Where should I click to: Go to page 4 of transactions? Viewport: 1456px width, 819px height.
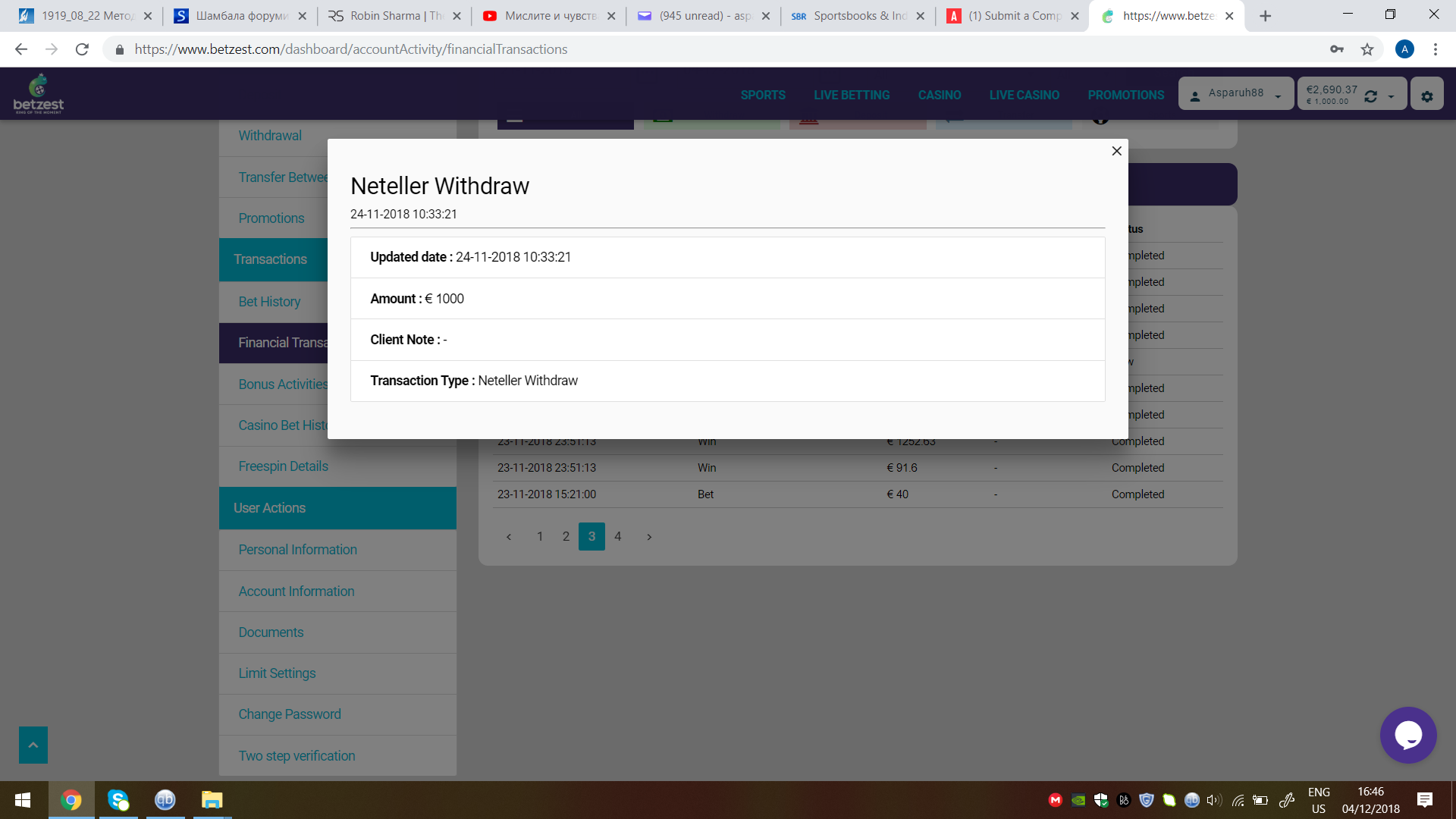(x=618, y=536)
